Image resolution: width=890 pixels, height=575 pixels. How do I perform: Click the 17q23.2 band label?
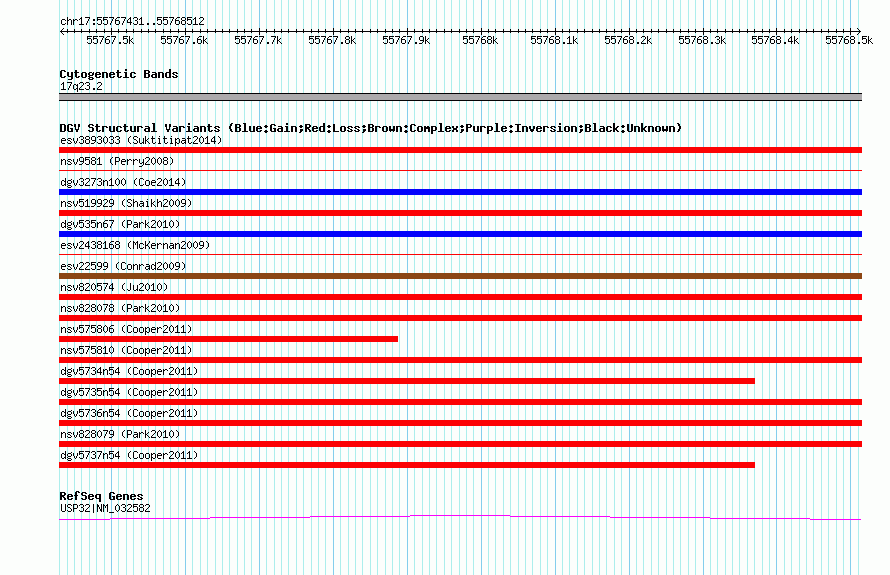pyautogui.click(x=81, y=86)
